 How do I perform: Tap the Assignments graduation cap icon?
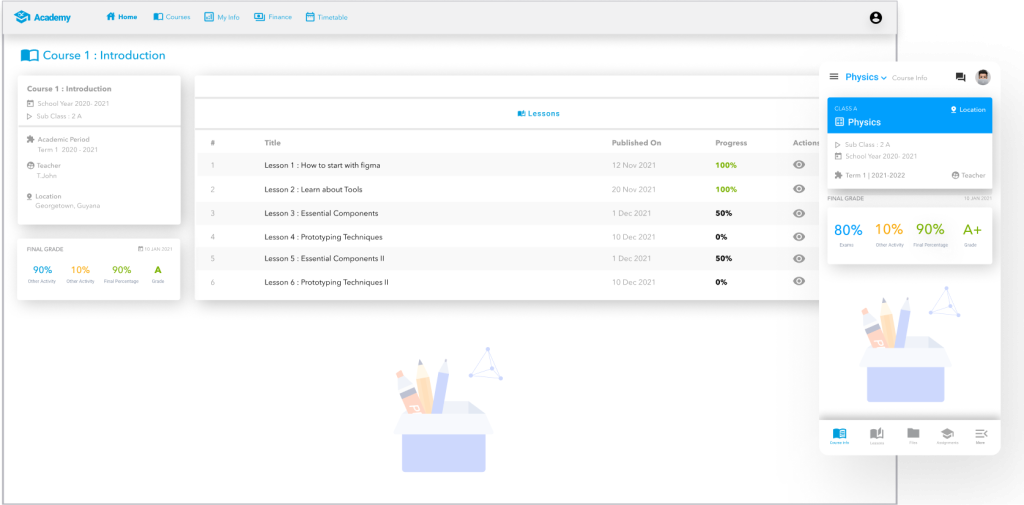[x=945, y=434]
